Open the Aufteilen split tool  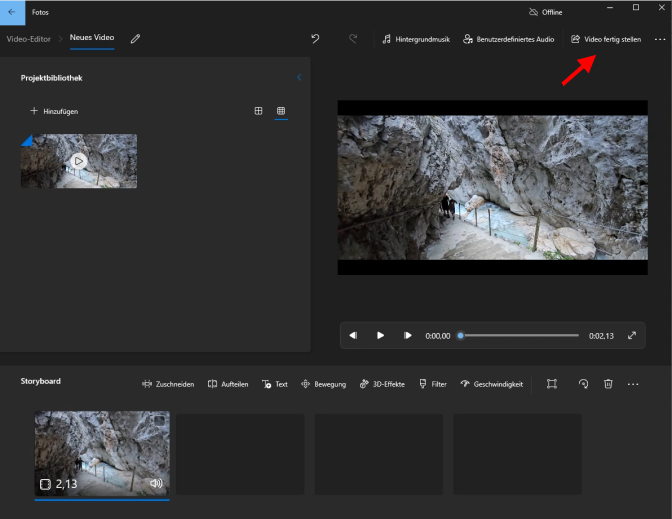[228, 384]
